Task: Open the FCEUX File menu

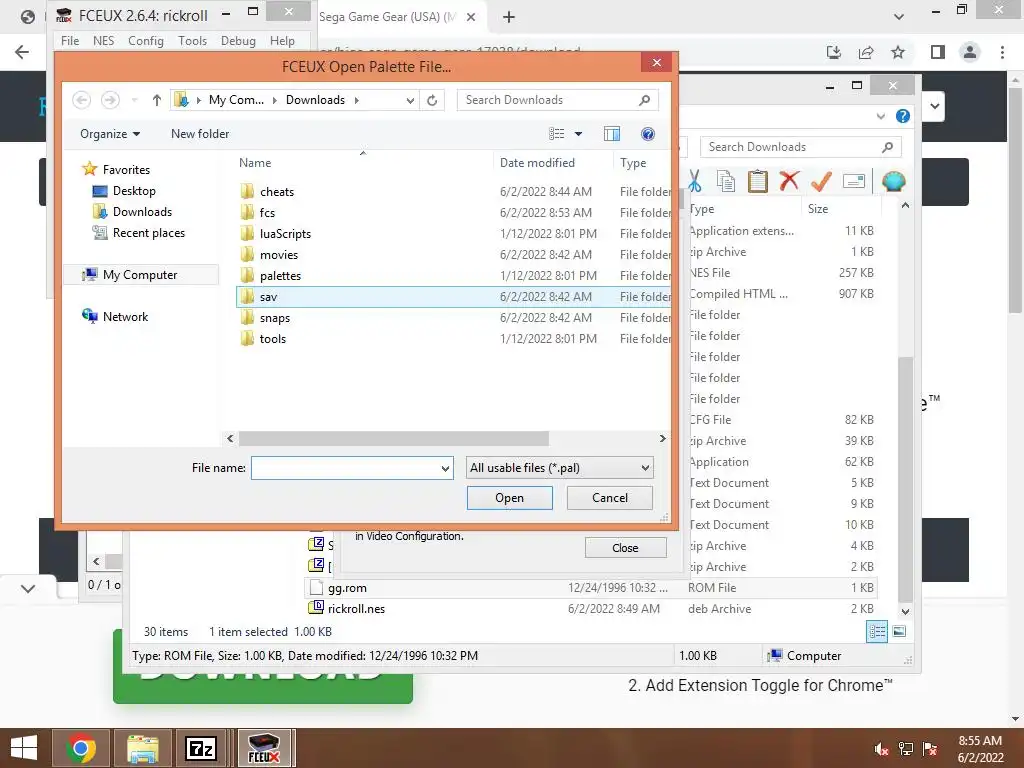Action: tap(70, 40)
